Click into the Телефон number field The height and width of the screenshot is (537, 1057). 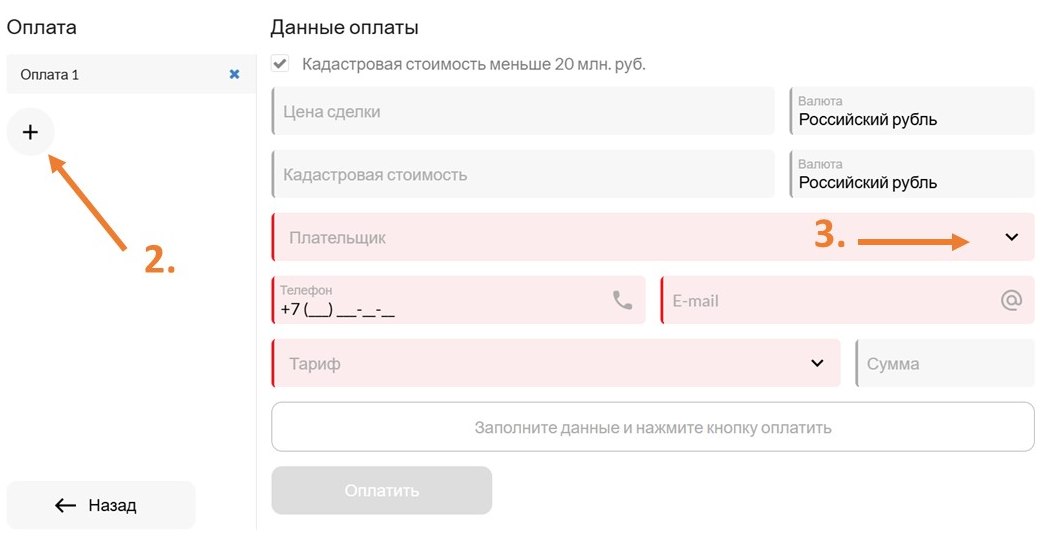click(x=458, y=300)
